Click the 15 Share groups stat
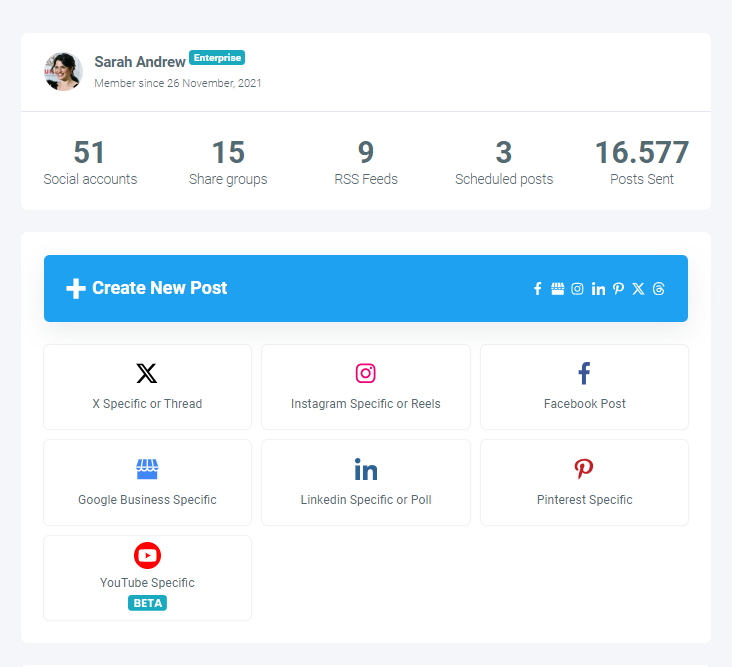Image resolution: width=732 pixels, height=667 pixels. 228,162
